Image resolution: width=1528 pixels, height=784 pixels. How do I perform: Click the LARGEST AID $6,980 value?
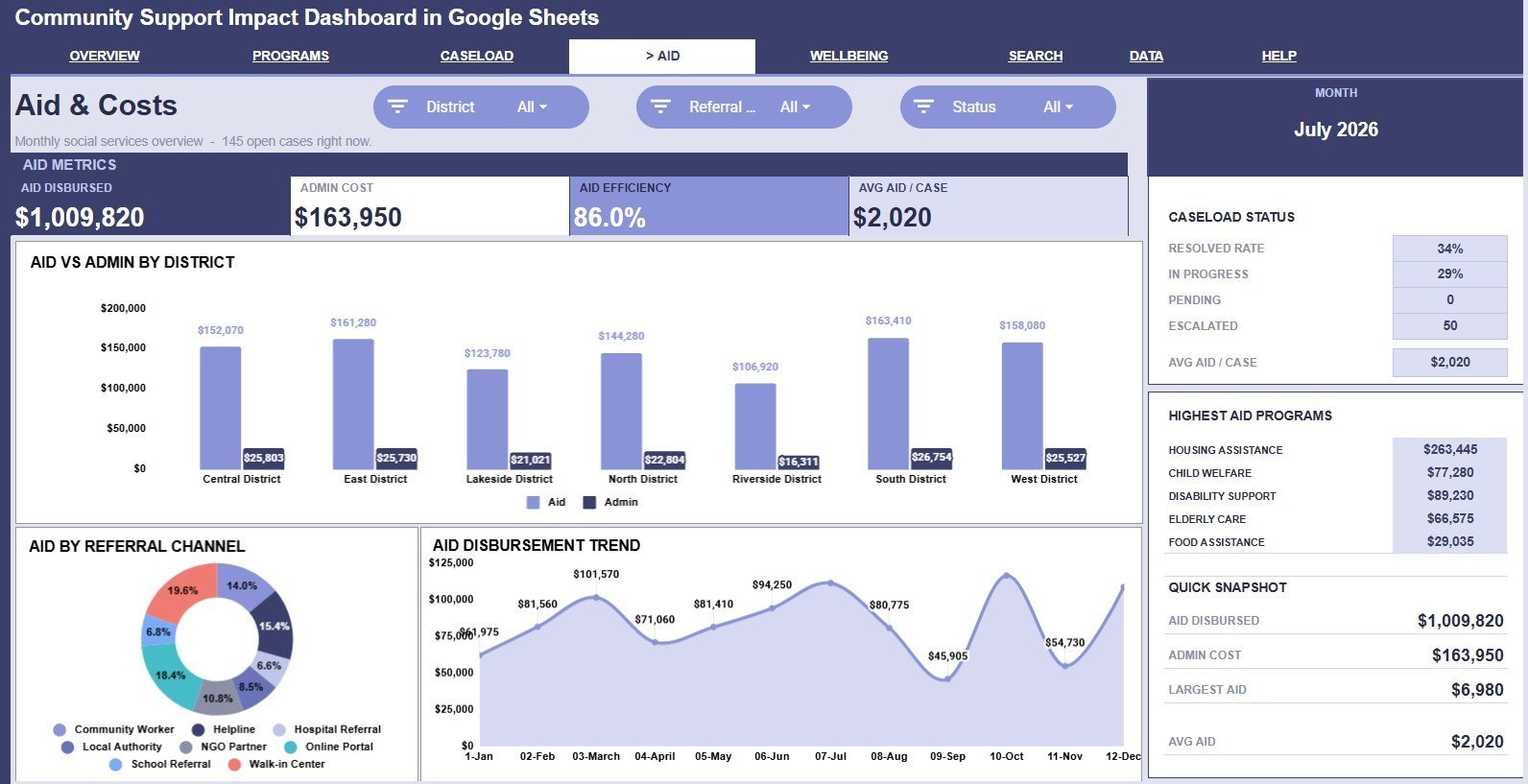[x=1477, y=690]
